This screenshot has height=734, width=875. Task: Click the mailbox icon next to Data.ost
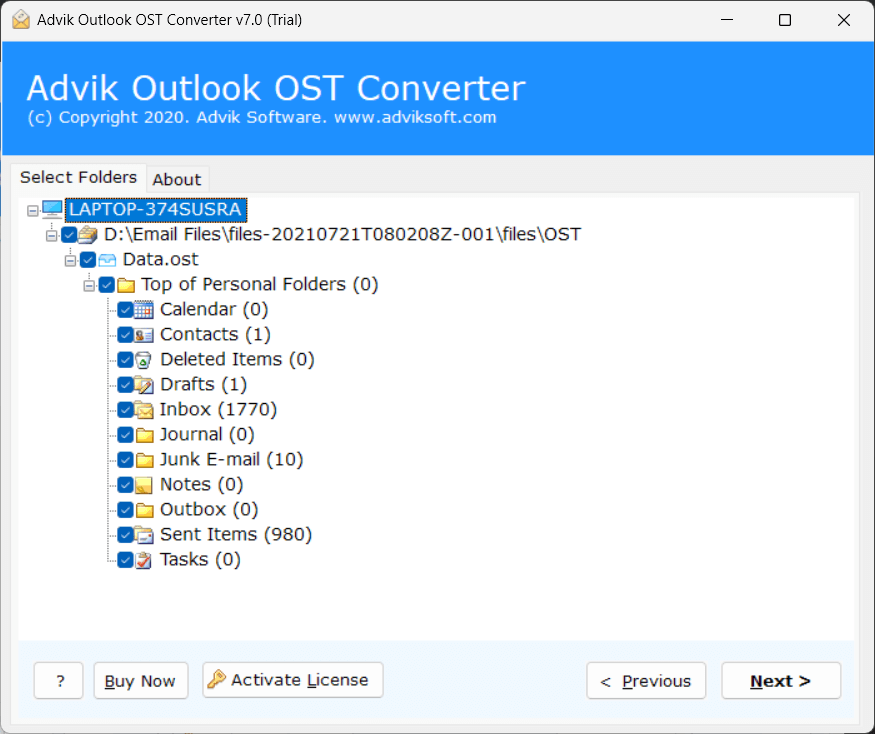pos(107,260)
